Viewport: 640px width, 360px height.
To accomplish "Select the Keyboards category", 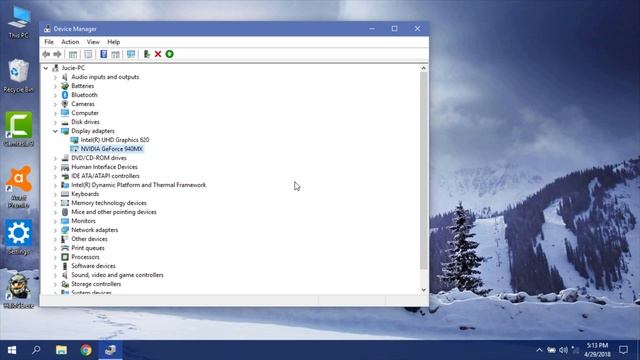I will tap(85, 194).
